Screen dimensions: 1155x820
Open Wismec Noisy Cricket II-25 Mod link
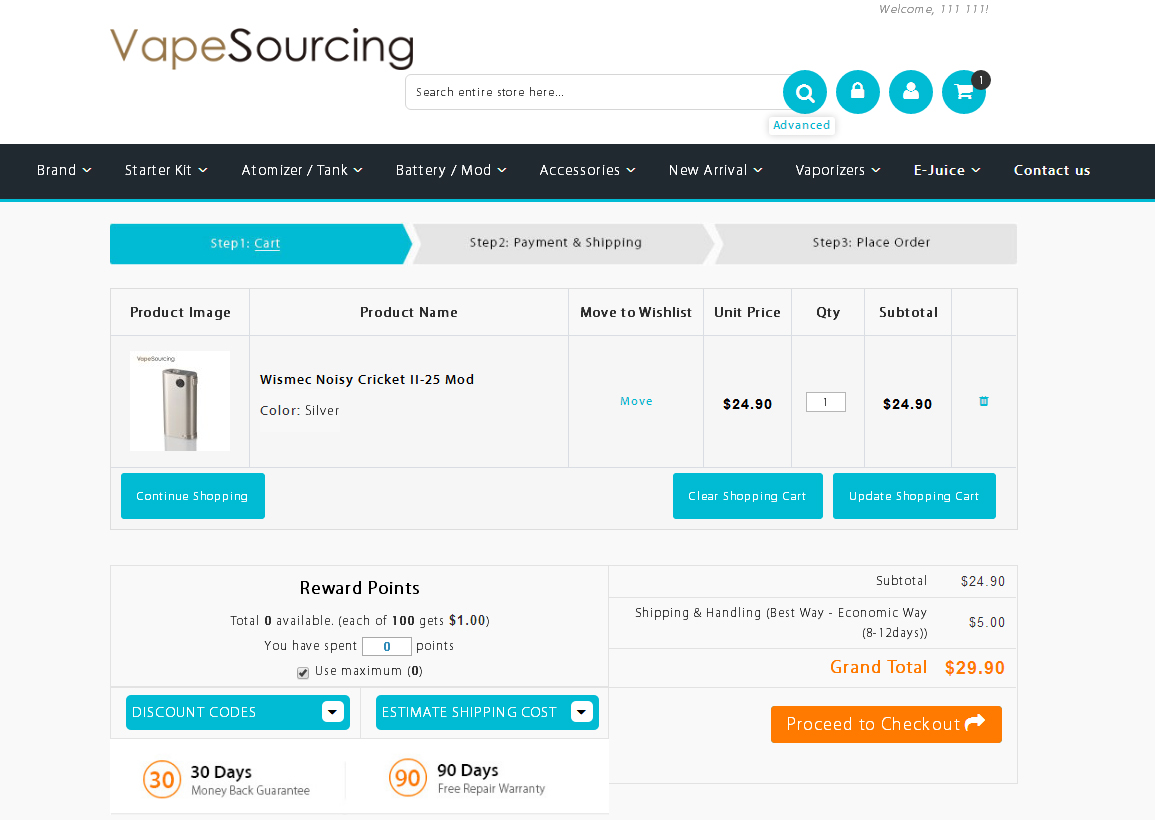(x=367, y=379)
